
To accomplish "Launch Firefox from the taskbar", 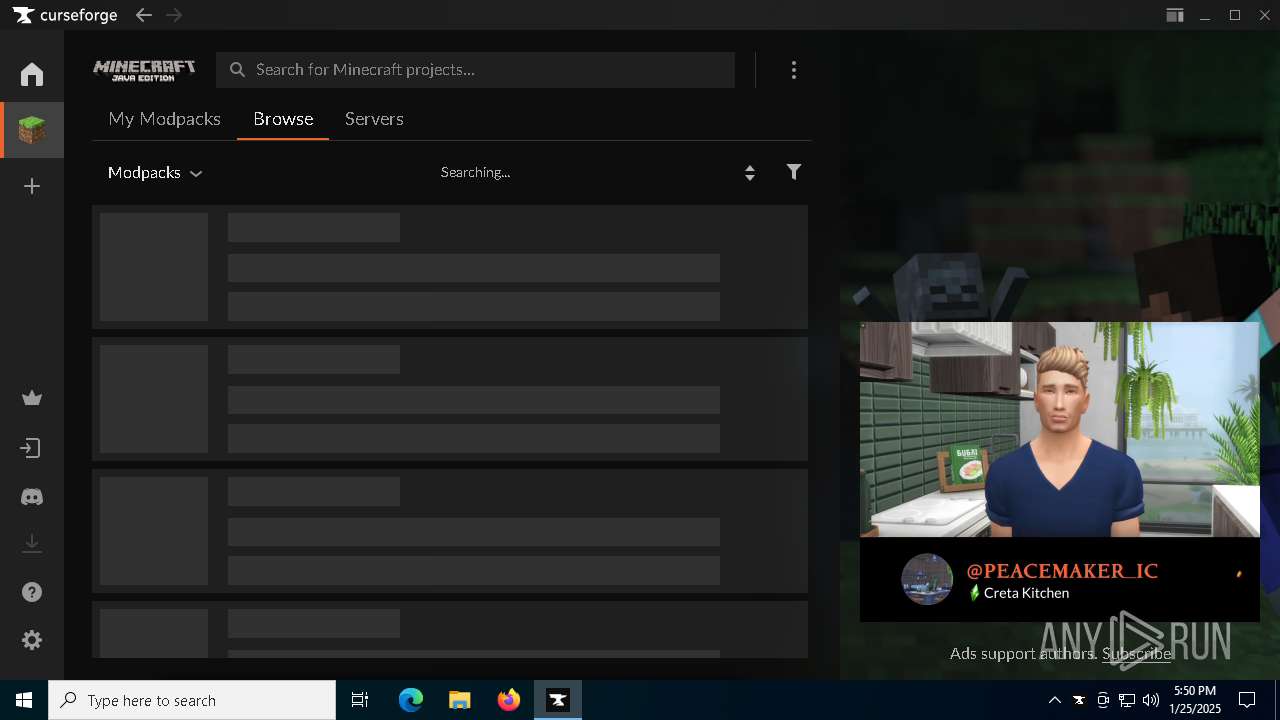I will tap(509, 700).
